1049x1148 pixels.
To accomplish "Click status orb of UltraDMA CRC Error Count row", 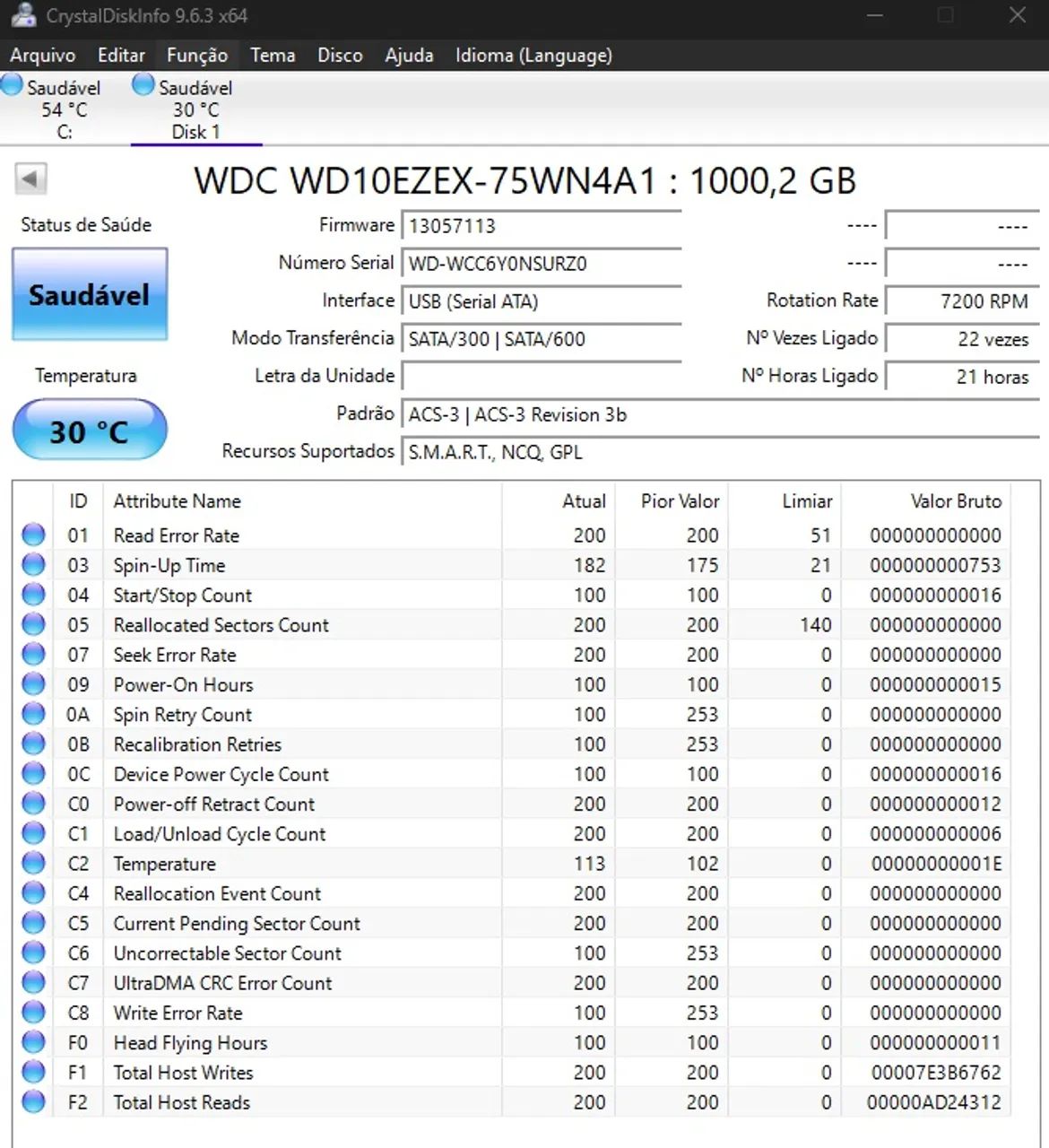I will [x=33, y=982].
